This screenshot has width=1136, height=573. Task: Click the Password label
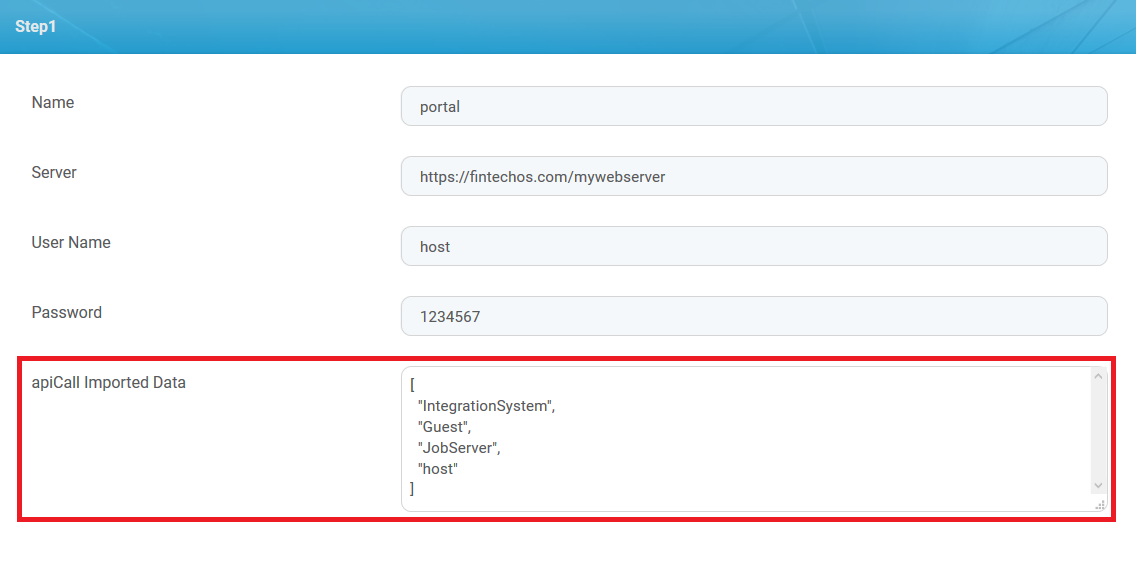[67, 313]
